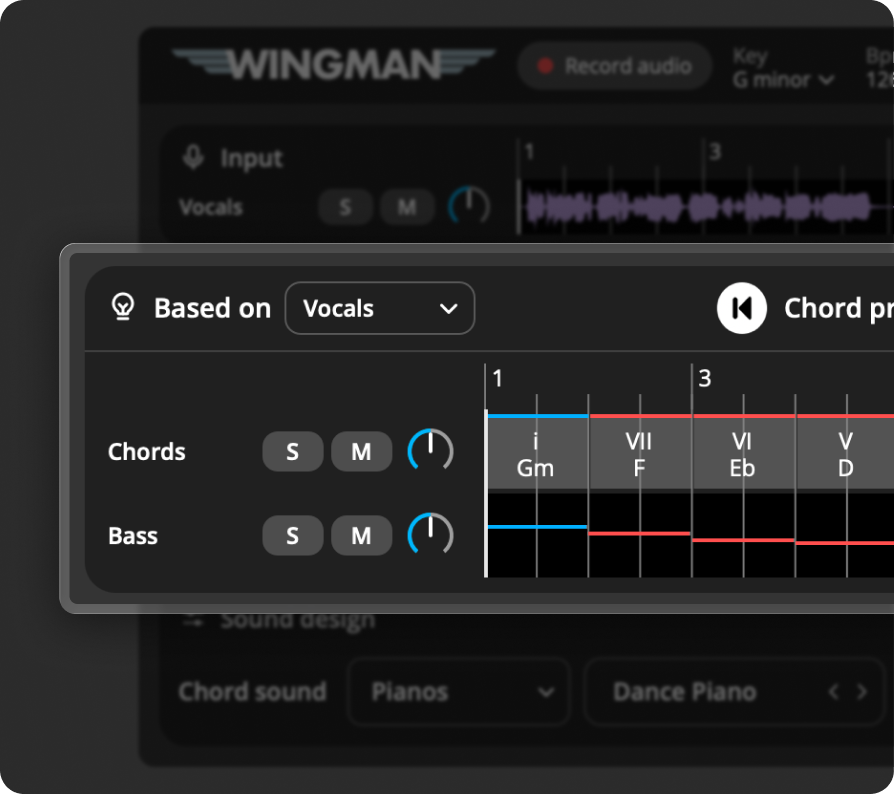Click the red record dot icon

(x=545, y=66)
